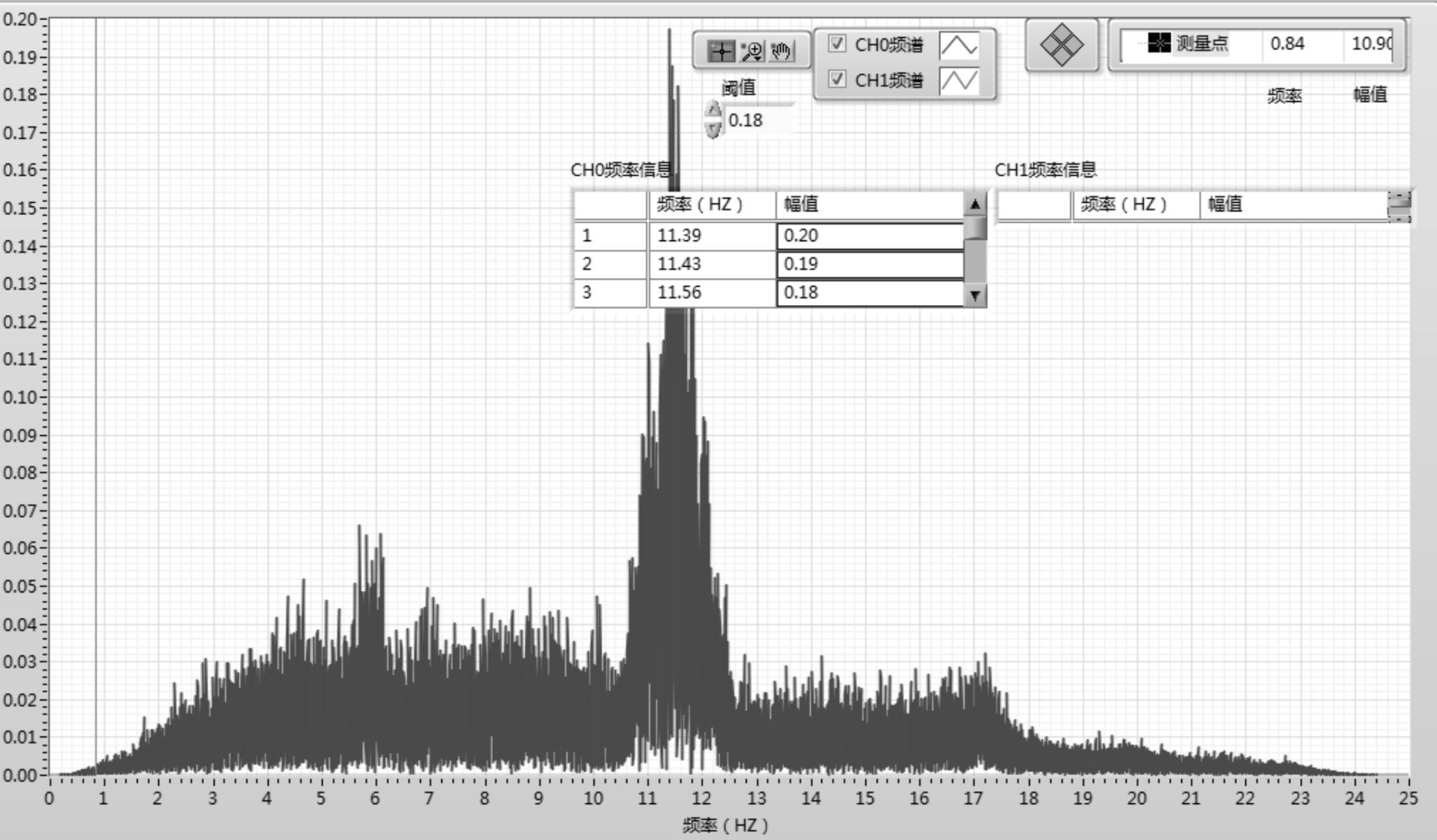Select the crosshair cursor movement tool

coord(721,51)
